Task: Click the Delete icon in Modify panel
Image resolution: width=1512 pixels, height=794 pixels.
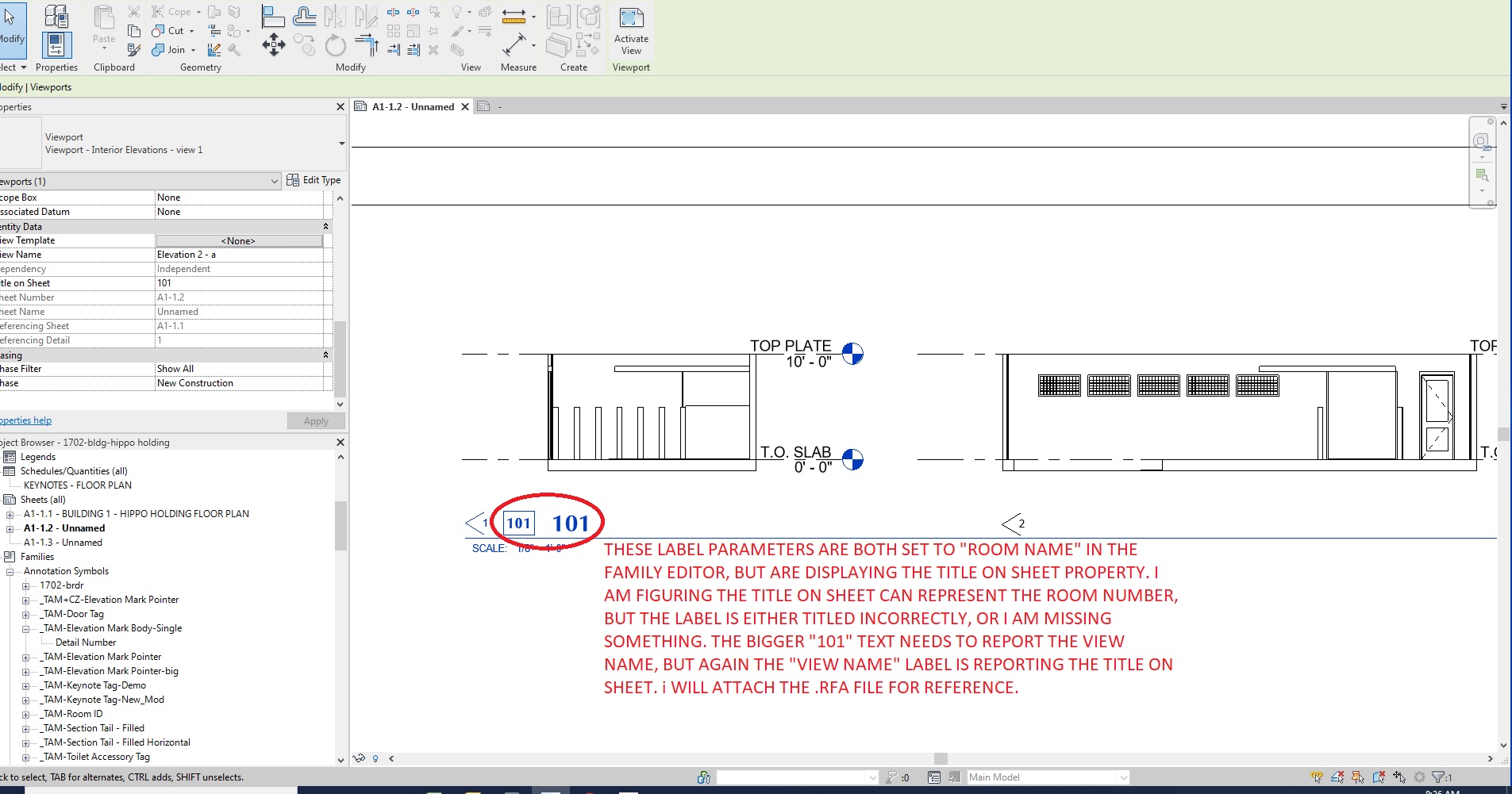Action: [433, 50]
